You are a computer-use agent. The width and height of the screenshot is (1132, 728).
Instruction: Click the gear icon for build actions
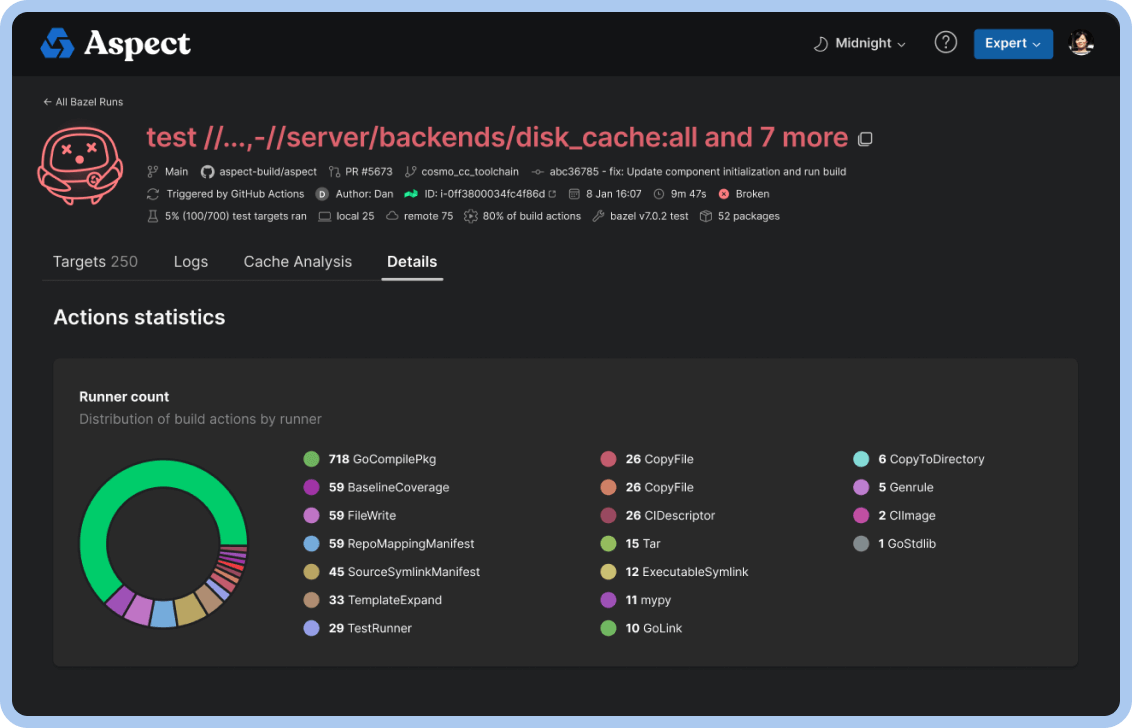[x=471, y=217]
